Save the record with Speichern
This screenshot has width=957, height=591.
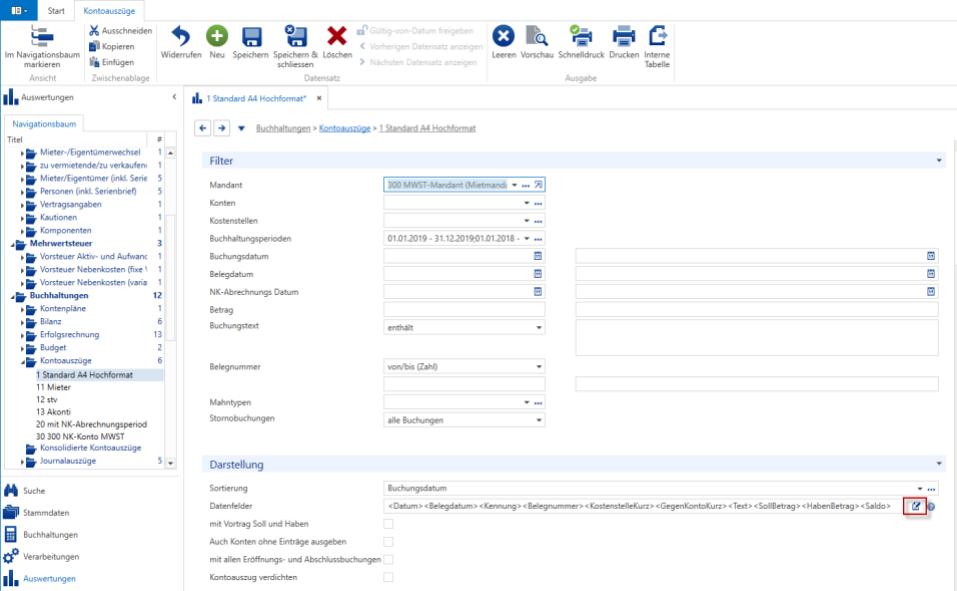coord(251,37)
